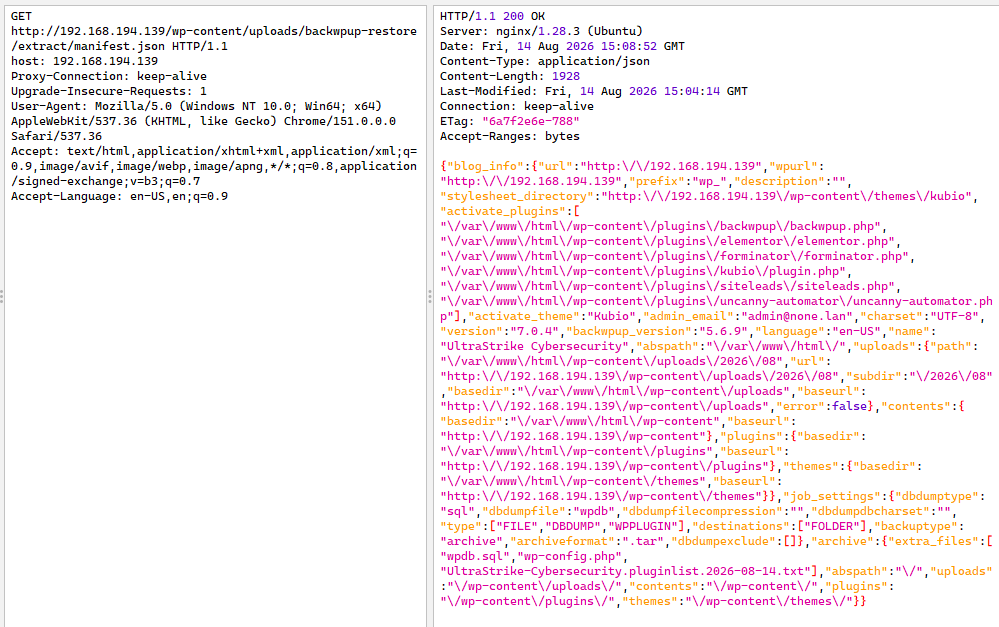
Task: Select the Upgrade-Insecure-Requests: 1 header
Action: click(109, 91)
